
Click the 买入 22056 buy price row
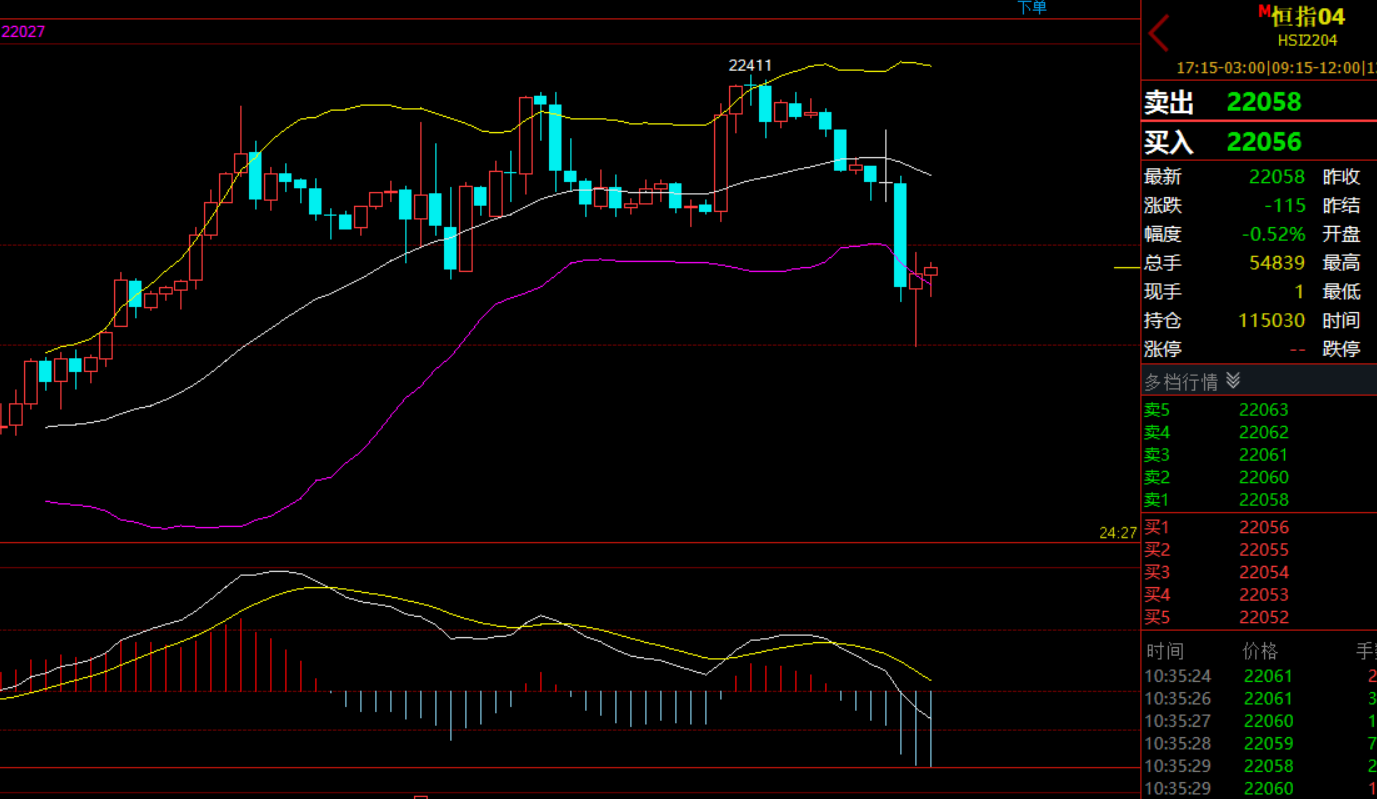click(x=1259, y=142)
